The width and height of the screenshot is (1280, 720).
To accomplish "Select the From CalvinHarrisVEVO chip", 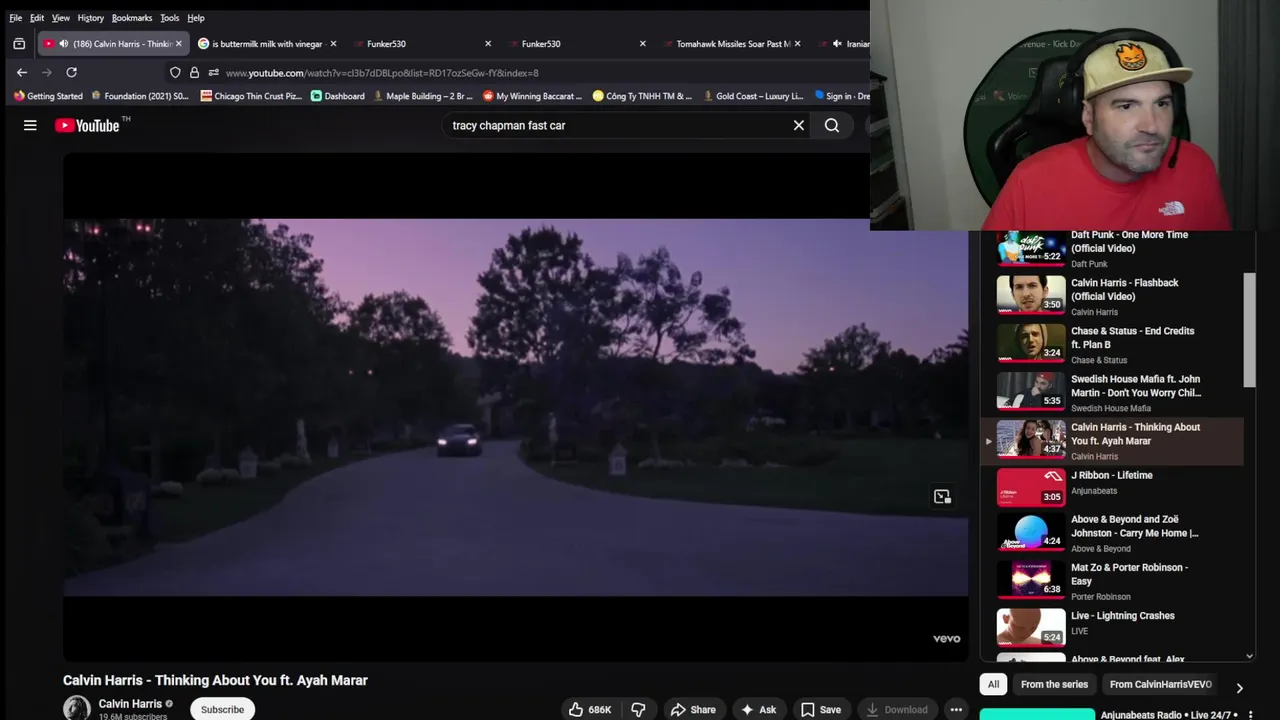I will point(1160,685).
